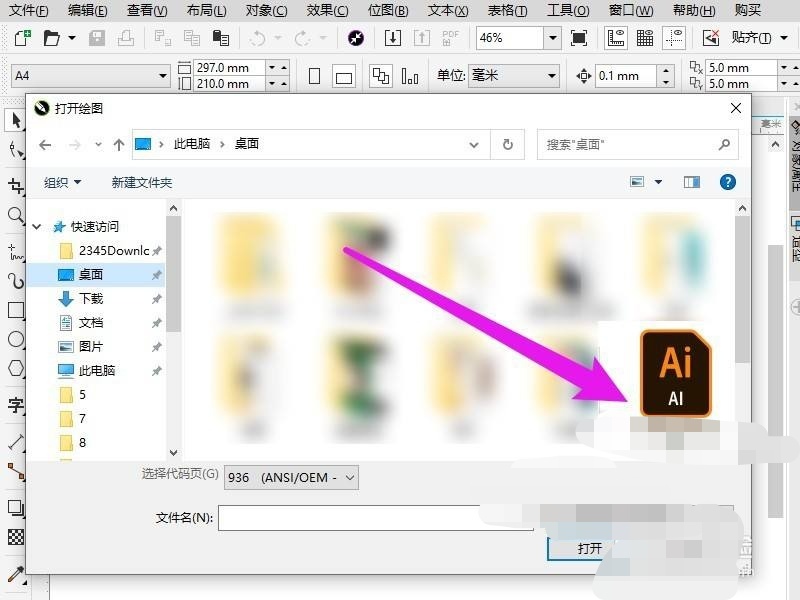Expand the address bar path history dropdown
This screenshot has height=600, width=800.
474,145
